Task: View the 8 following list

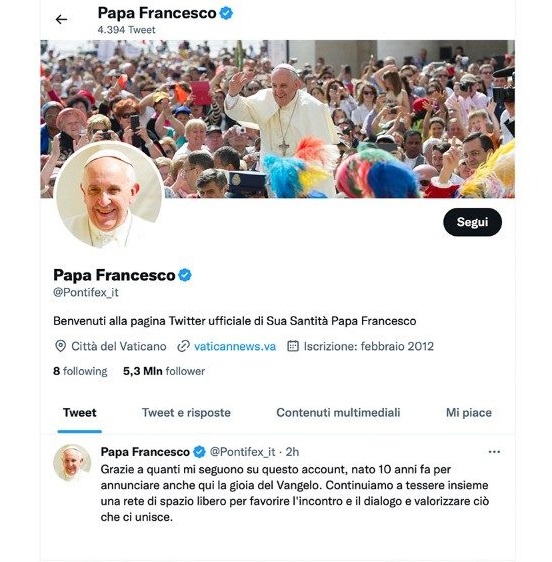Action: 80,371
